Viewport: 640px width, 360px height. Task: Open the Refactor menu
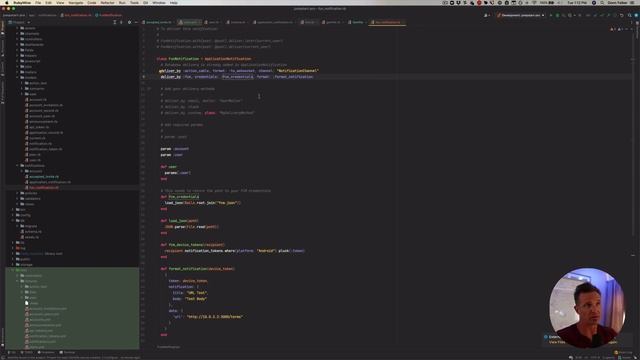coord(107,2)
